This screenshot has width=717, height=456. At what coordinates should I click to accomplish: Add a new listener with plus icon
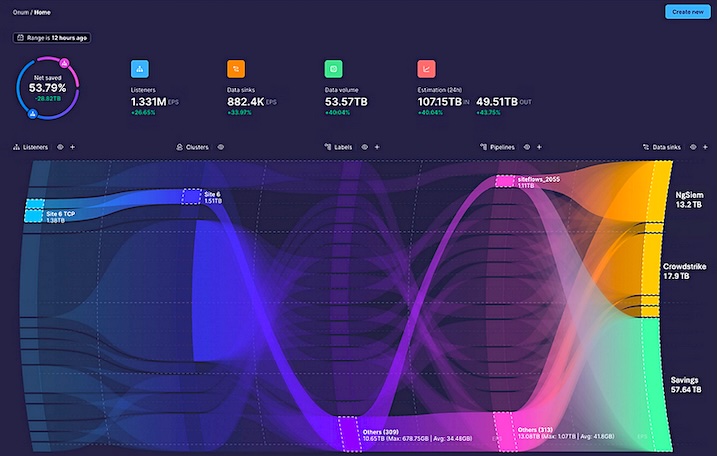pyautogui.click(x=72, y=147)
